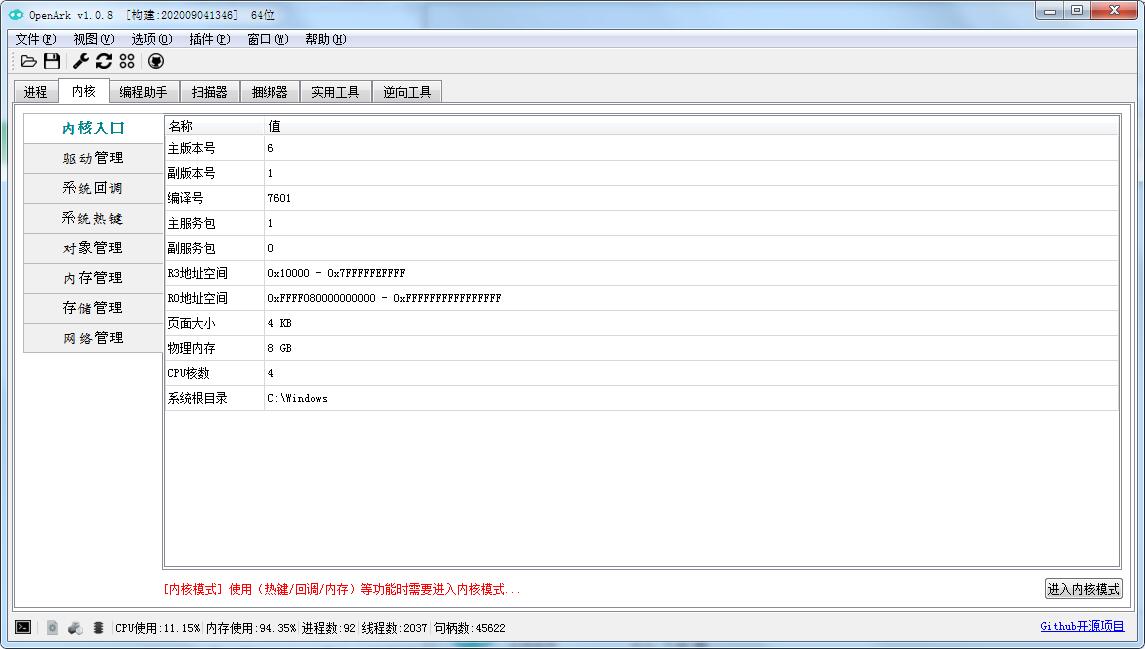Open GitHub via the octocat icon
This screenshot has height=649, width=1145.
pos(156,62)
